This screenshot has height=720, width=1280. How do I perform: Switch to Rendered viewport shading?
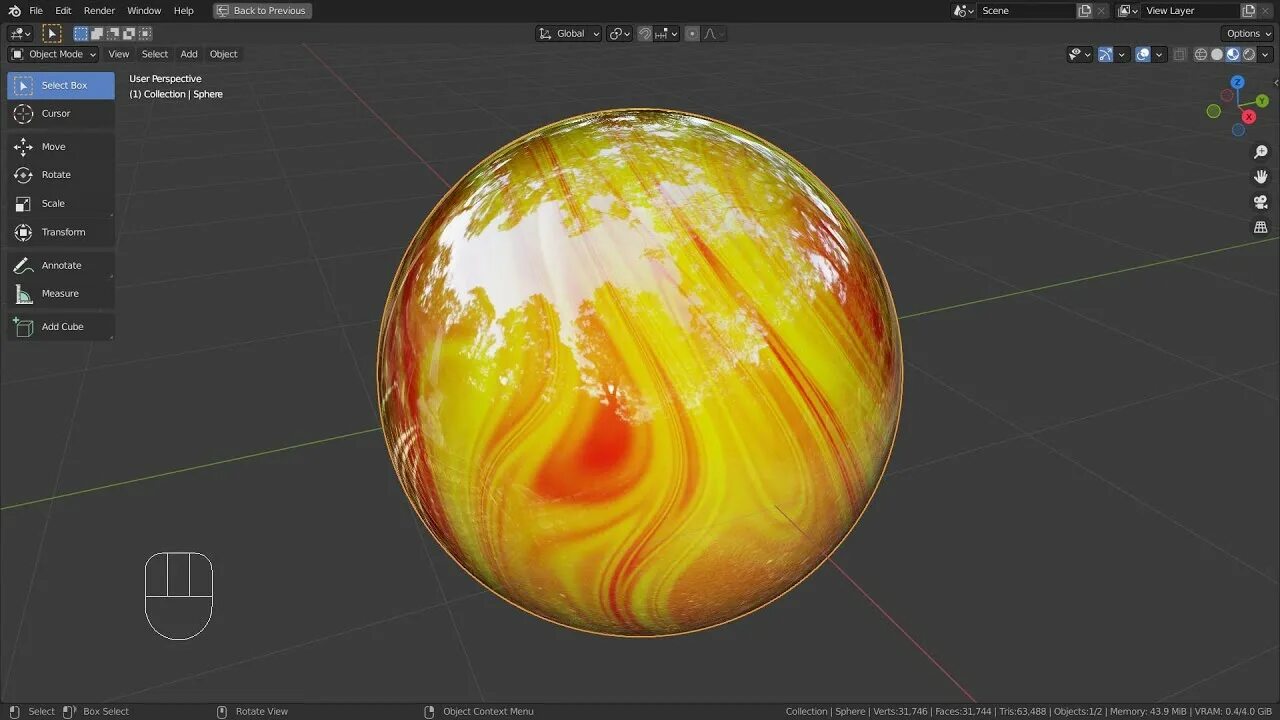[x=1248, y=54]
